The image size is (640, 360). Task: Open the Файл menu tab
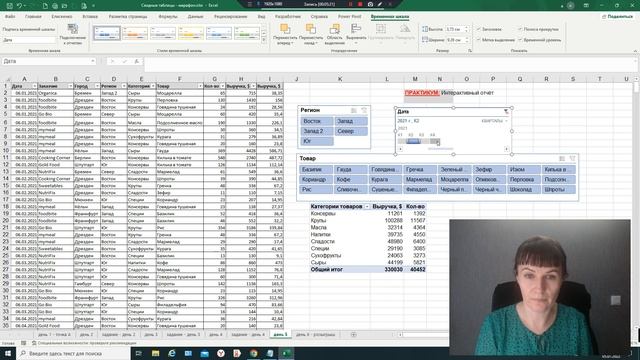tap(10, 17)
